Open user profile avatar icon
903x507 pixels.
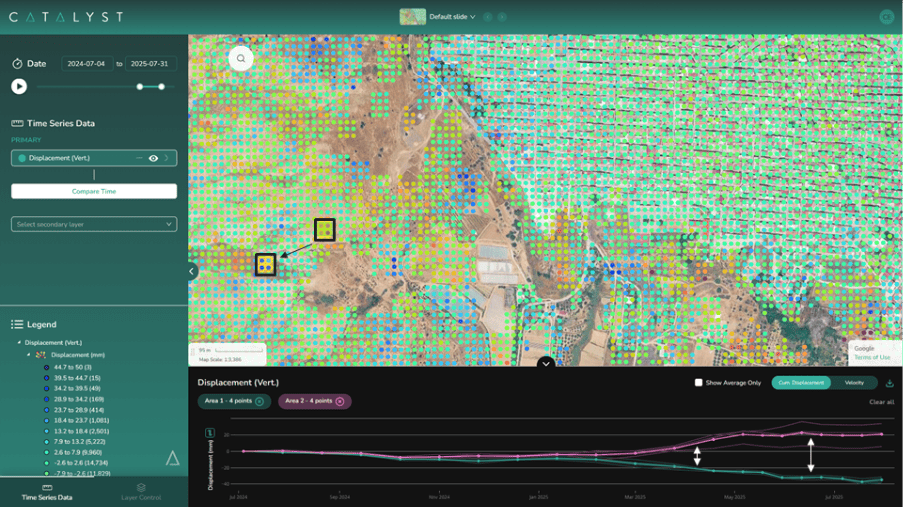click(x=886, y=17)
